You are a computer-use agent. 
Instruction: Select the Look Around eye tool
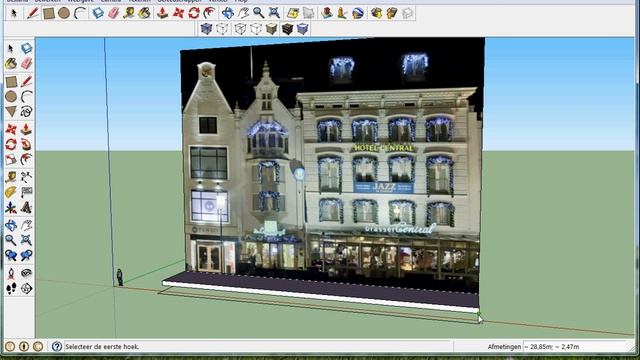click(x=26, y=273)
